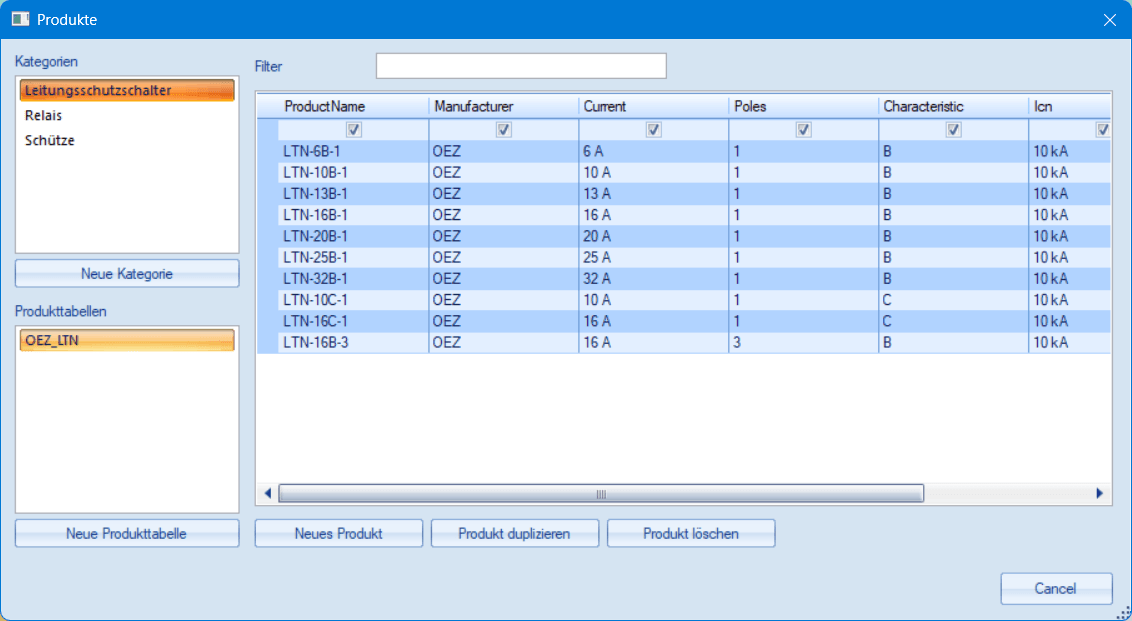The image size is (1132, 621).
Task: Sort by the Poles column header
Action: click(804, 107)
